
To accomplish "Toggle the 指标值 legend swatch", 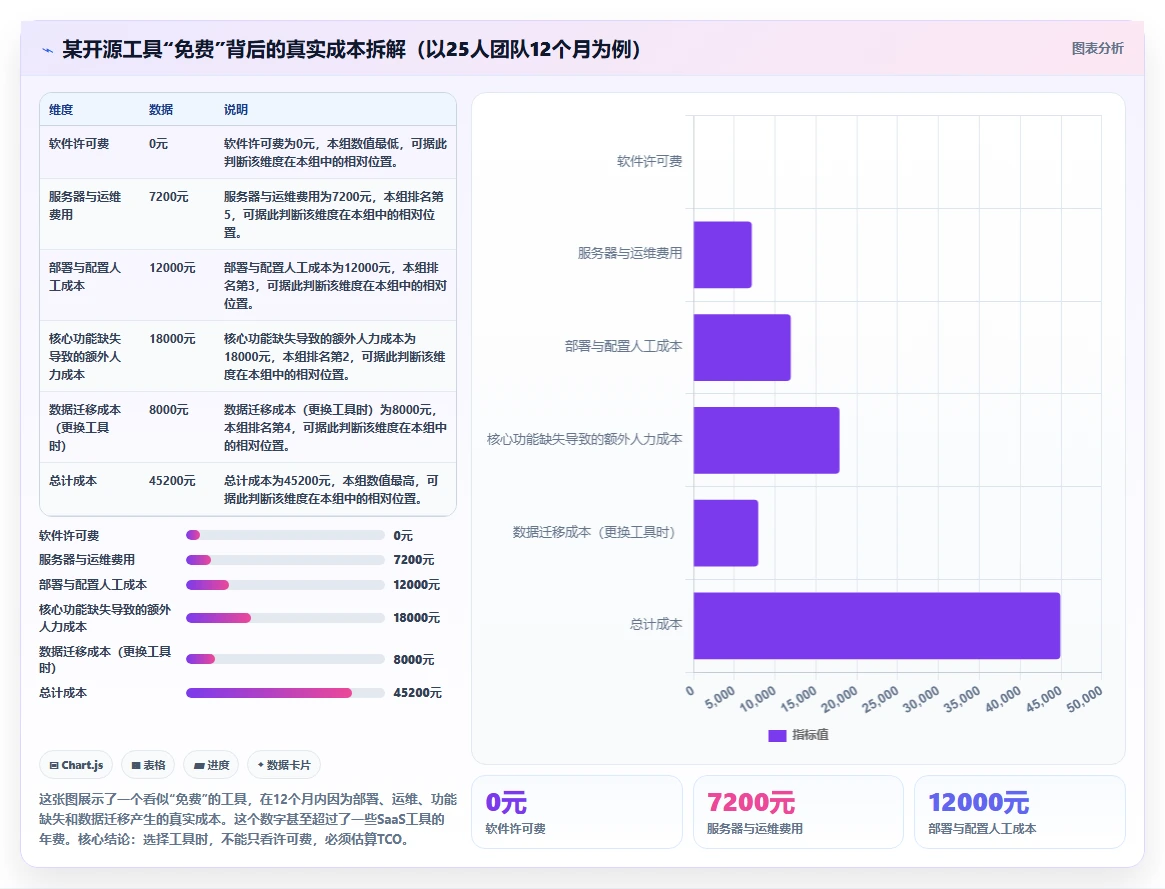I will click(x=776, y=735).
